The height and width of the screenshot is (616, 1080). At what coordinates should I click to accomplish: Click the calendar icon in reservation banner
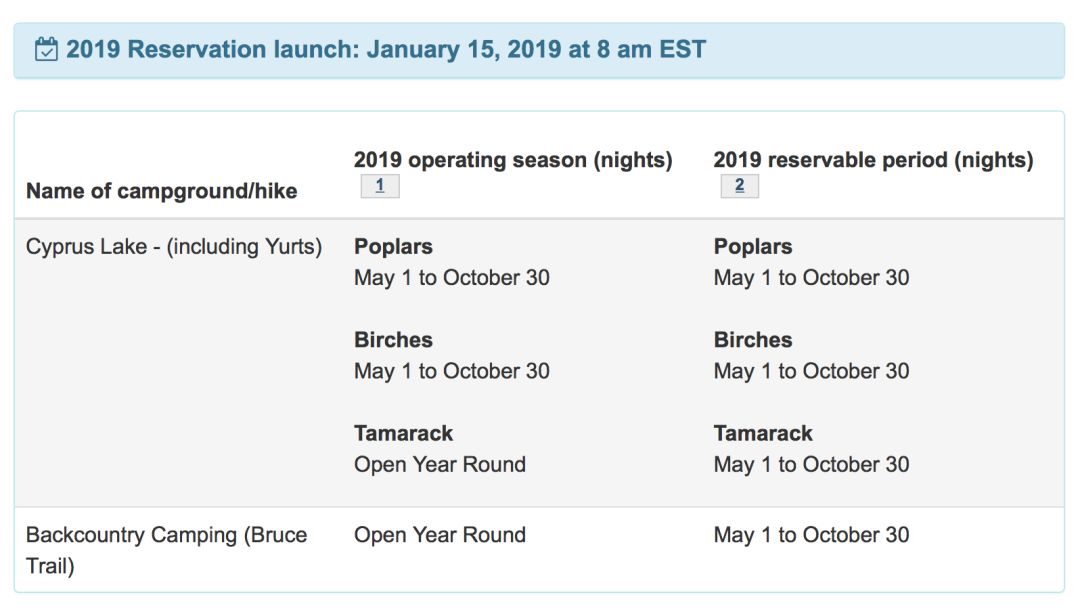coord(46,50)
